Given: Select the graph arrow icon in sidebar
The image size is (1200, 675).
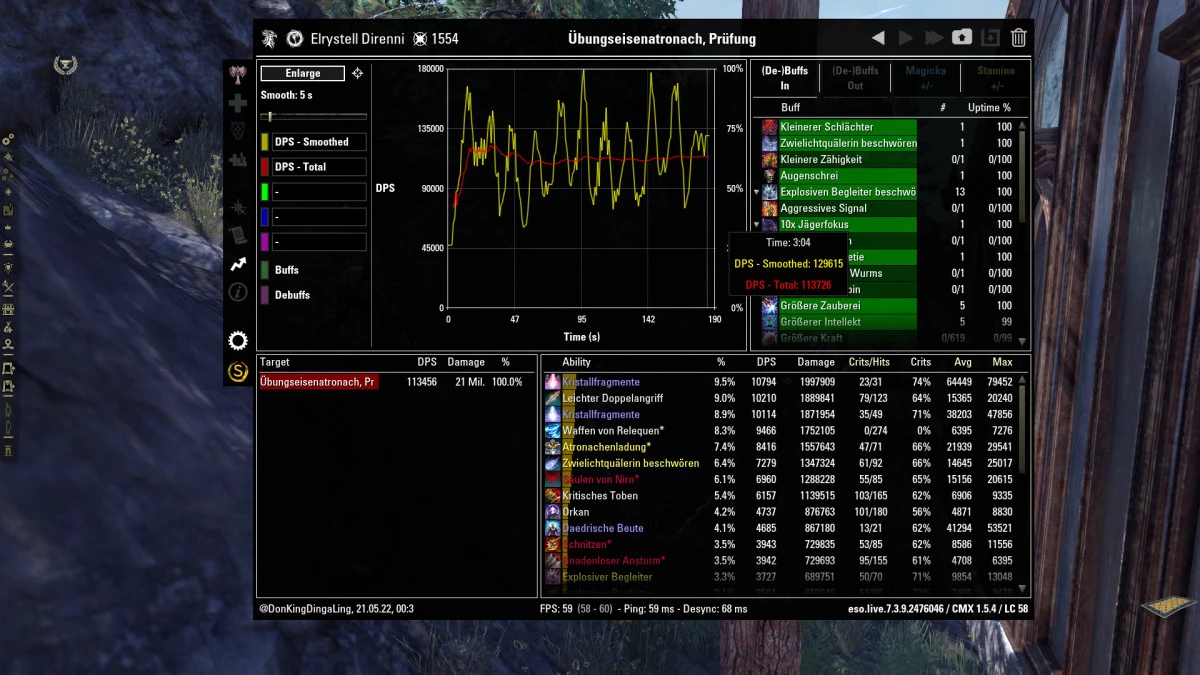Looking at the screenshot, I should pyautogui.click(x=238, y=264).
